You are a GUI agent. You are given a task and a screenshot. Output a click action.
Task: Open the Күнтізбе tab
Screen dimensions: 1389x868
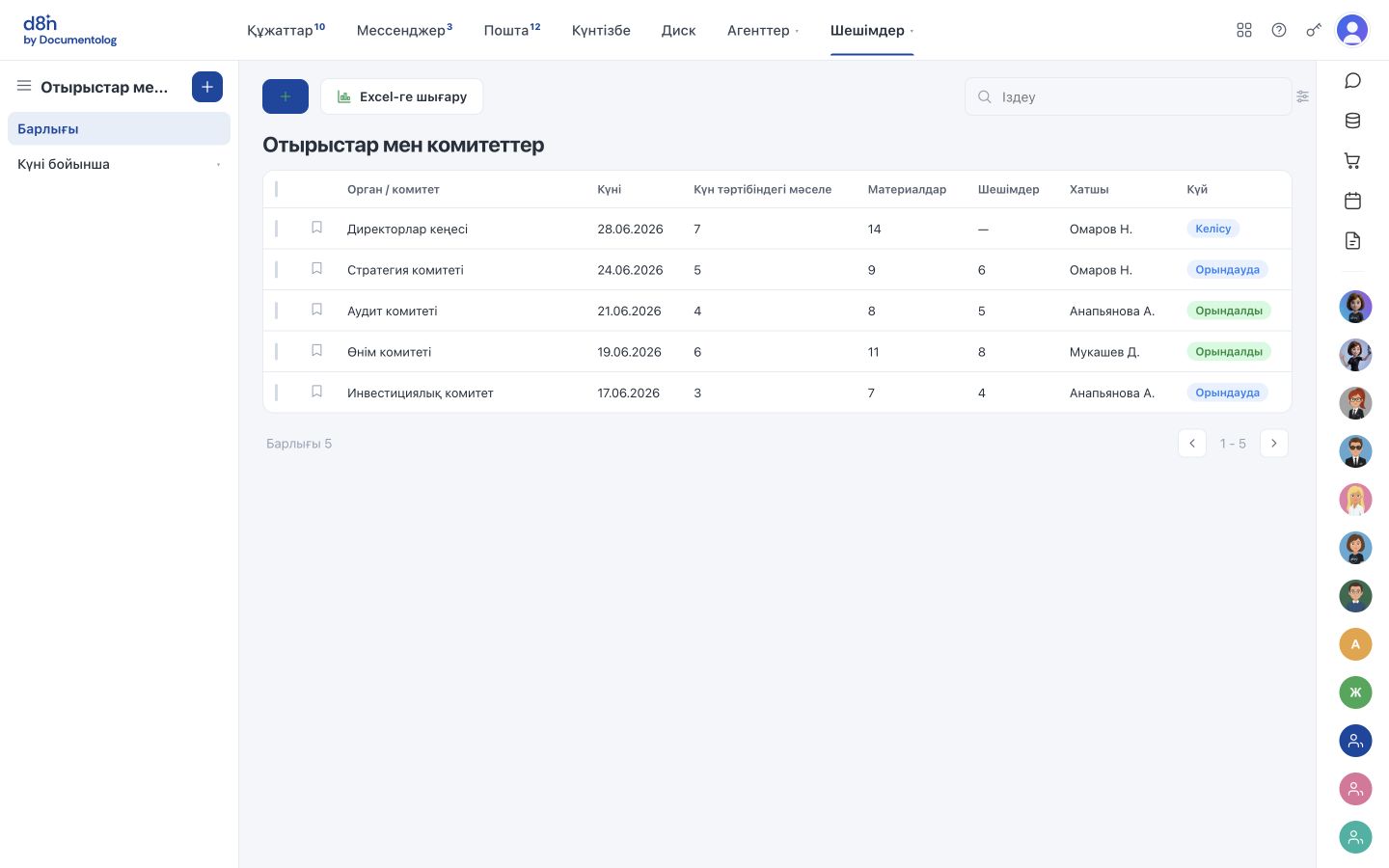point(601,30)
